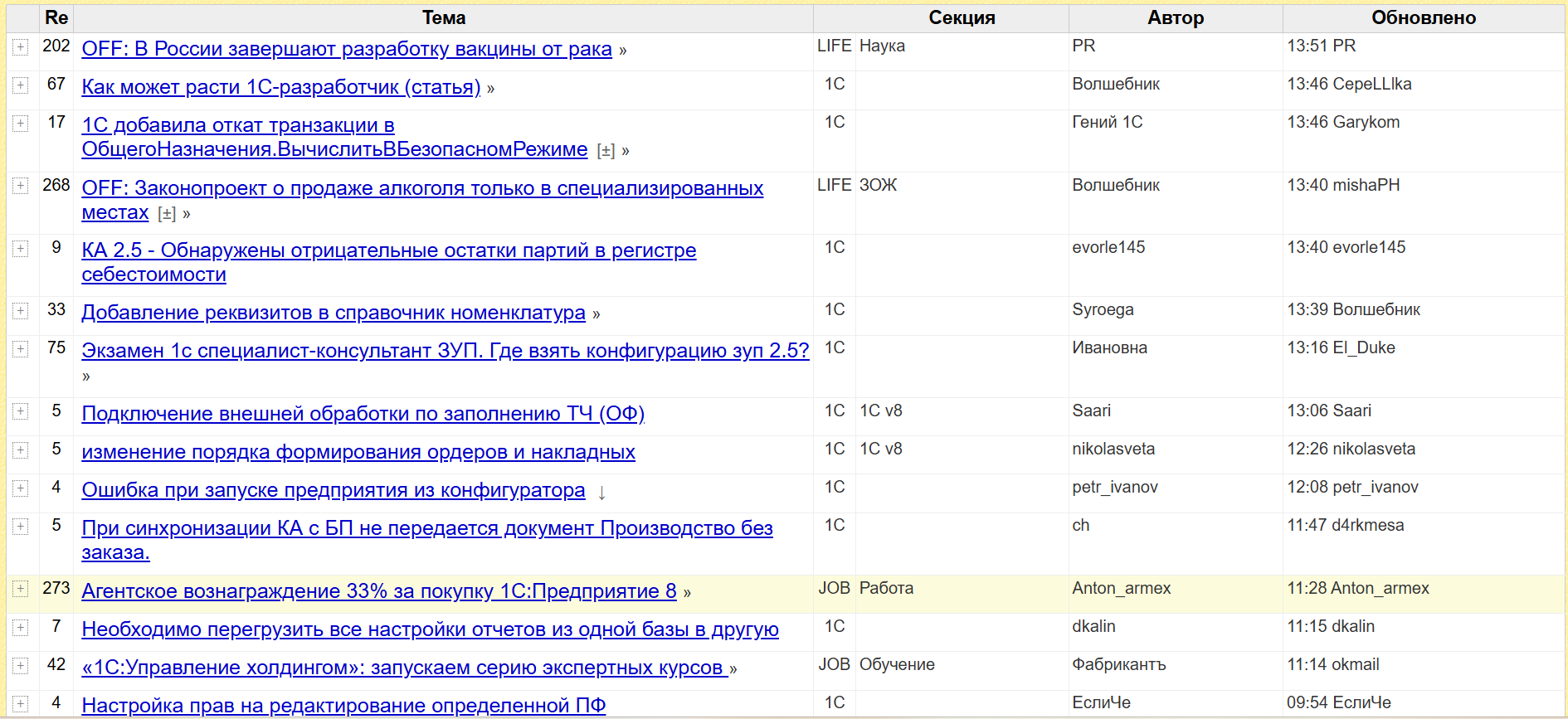Expand the 'КА 2.5' topic row
The width and height of the screenshot is (1568, 719).
21,249
